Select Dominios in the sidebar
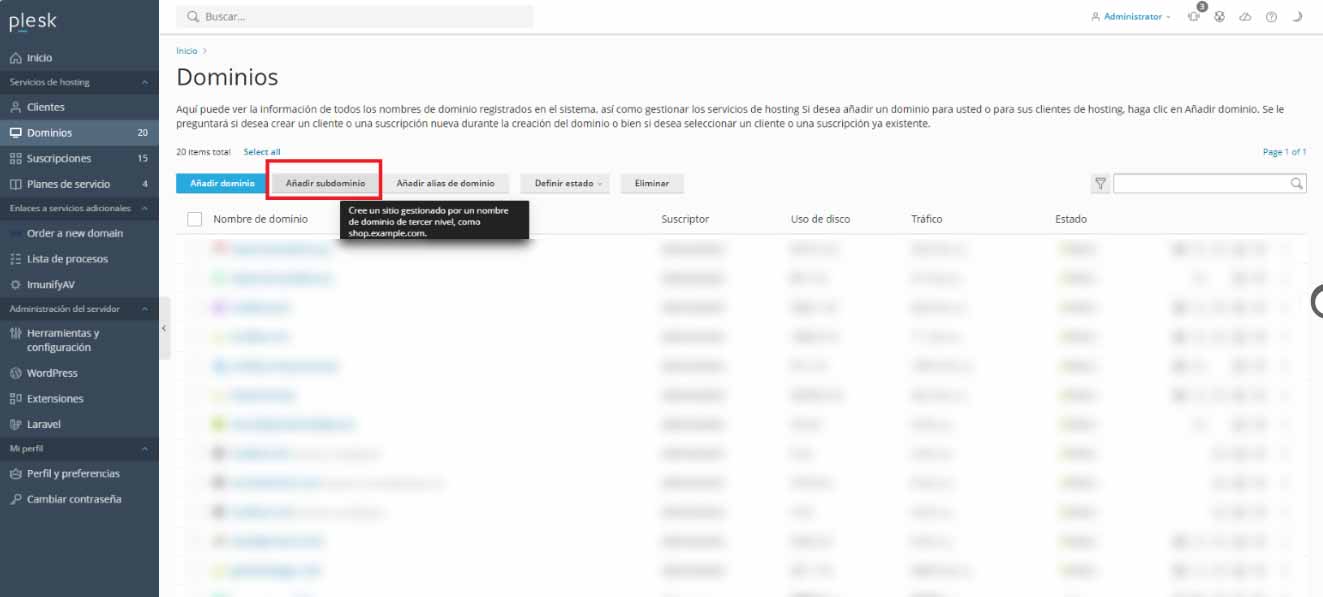Image resolution: width=1323 pixels, height=597 pixels. [79, 133]
